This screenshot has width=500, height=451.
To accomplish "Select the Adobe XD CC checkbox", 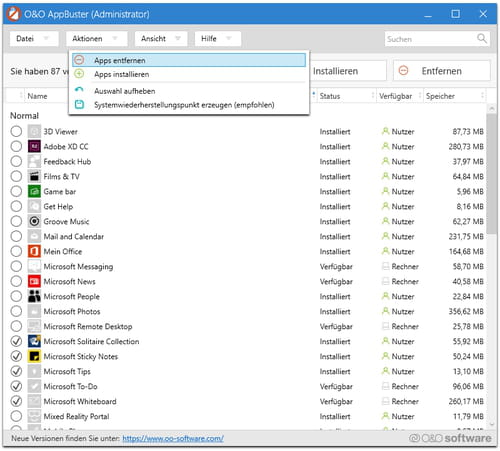I will point(16,146).
